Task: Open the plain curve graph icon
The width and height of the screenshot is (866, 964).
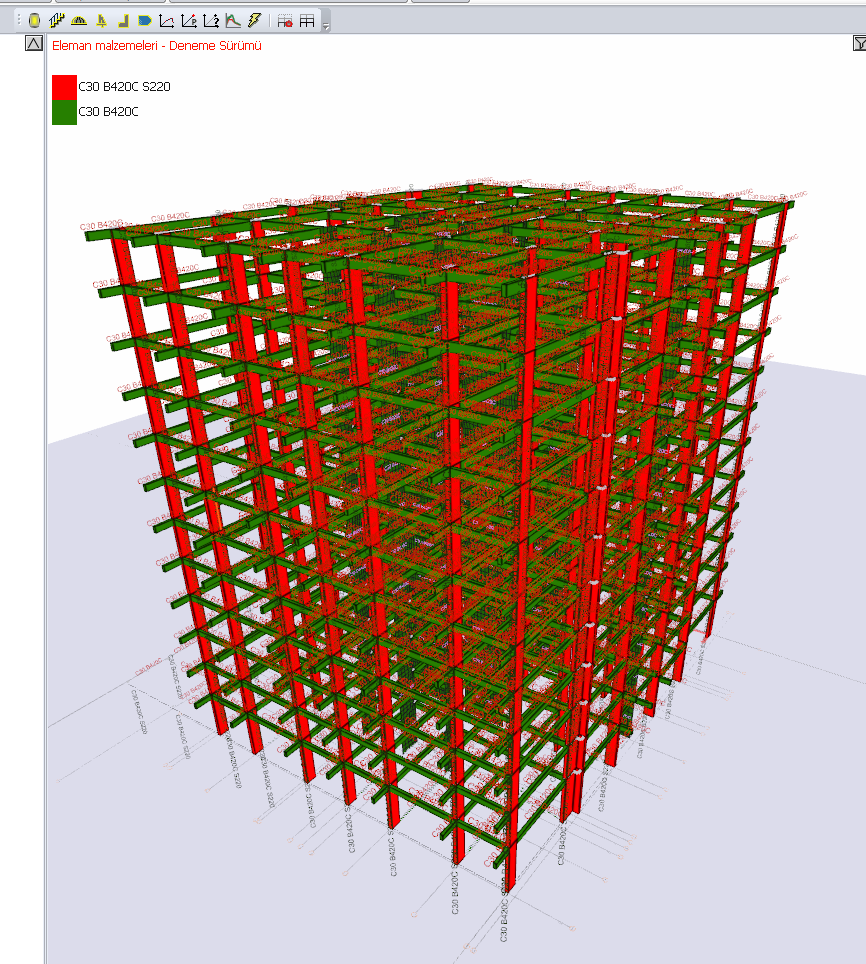Action: [167, 21]
